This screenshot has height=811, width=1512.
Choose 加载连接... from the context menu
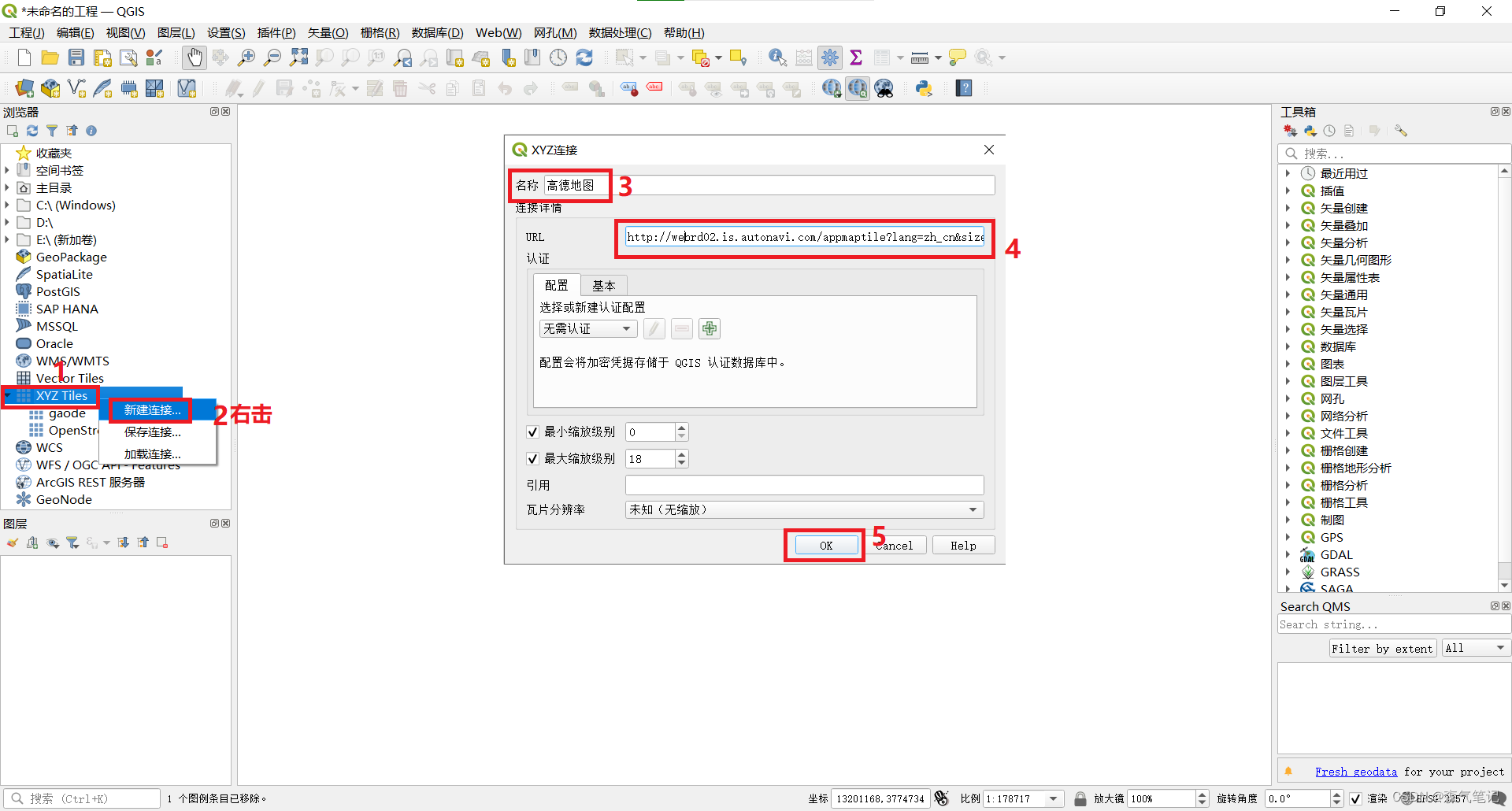click(x=153, y=454)
